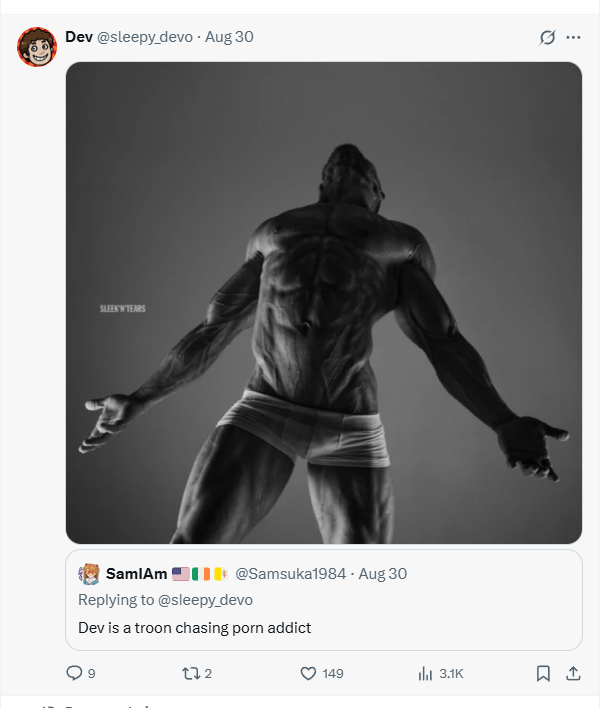Image resolution: width=615 pixels, height=708 pixels.
Task: Open the quoted tweet text body
Action: click(195, 628)
